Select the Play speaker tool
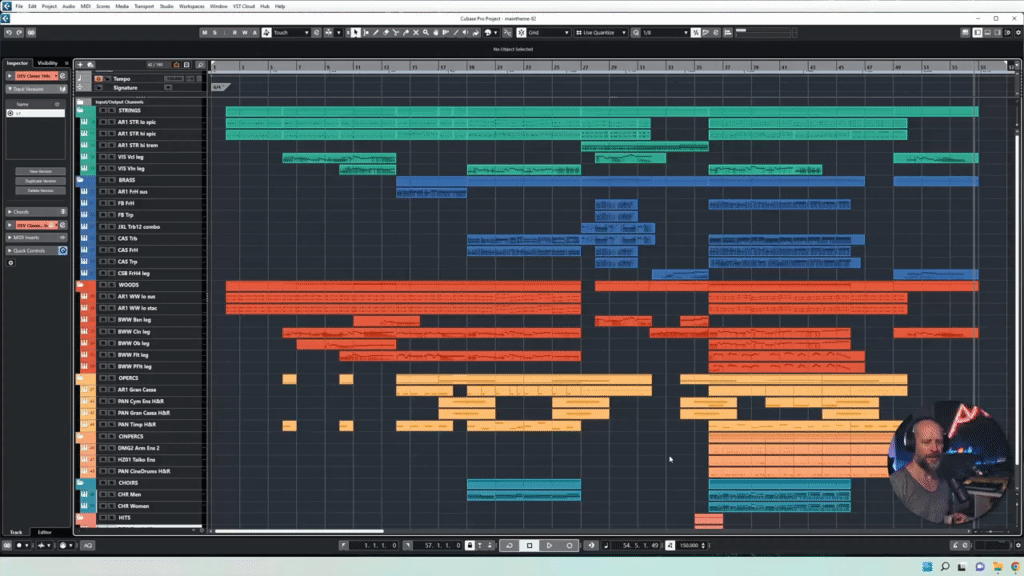Image resolution: width=1024 pixels, height=576 pixels. tap(466, 33)
